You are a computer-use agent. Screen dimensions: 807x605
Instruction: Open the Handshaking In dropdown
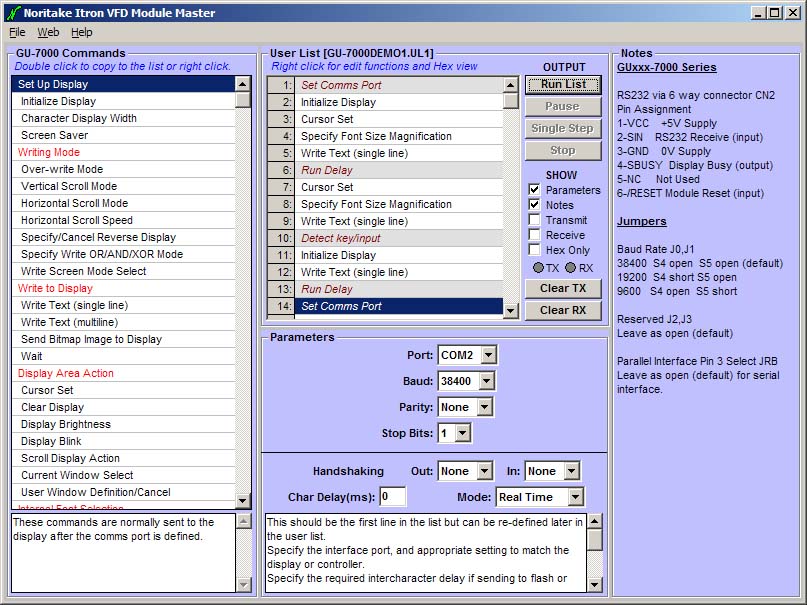click(571, 471)
